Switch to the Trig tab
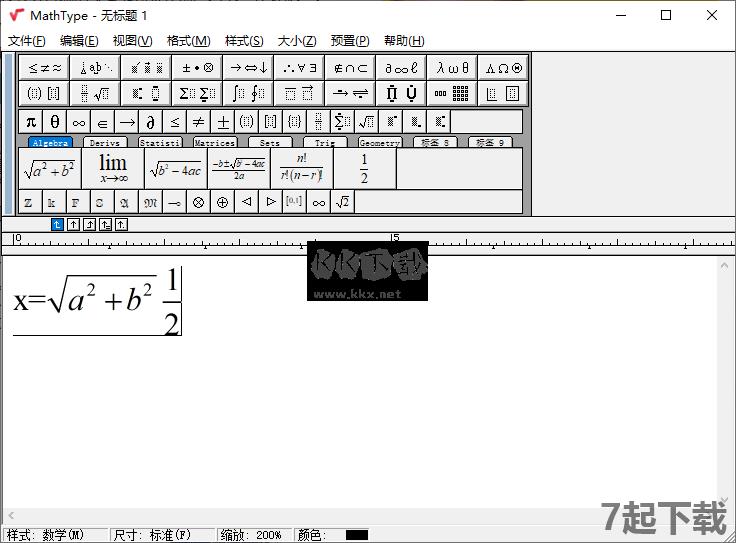Viewport: 736px width, 543px height. [325, 142]
